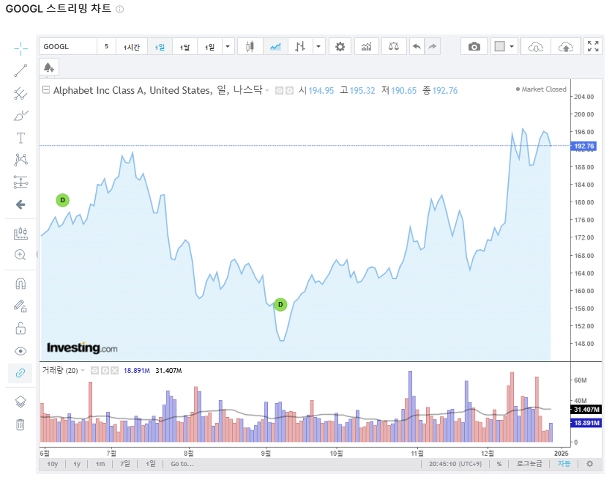Enter fullscreen chart mode
The image size is (612, 480).
(593, 46)
